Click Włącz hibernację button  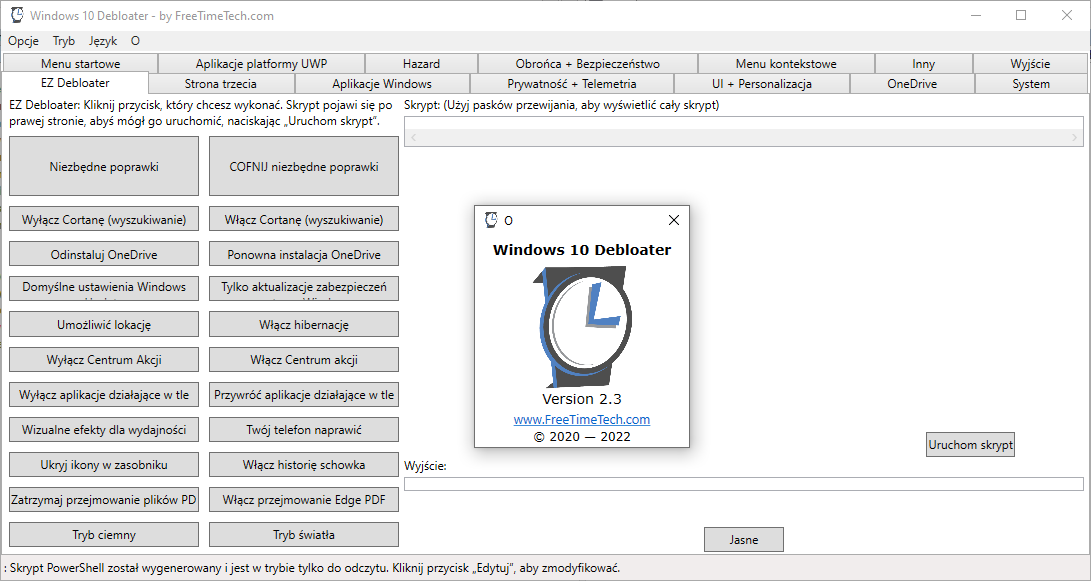(304, 324)
